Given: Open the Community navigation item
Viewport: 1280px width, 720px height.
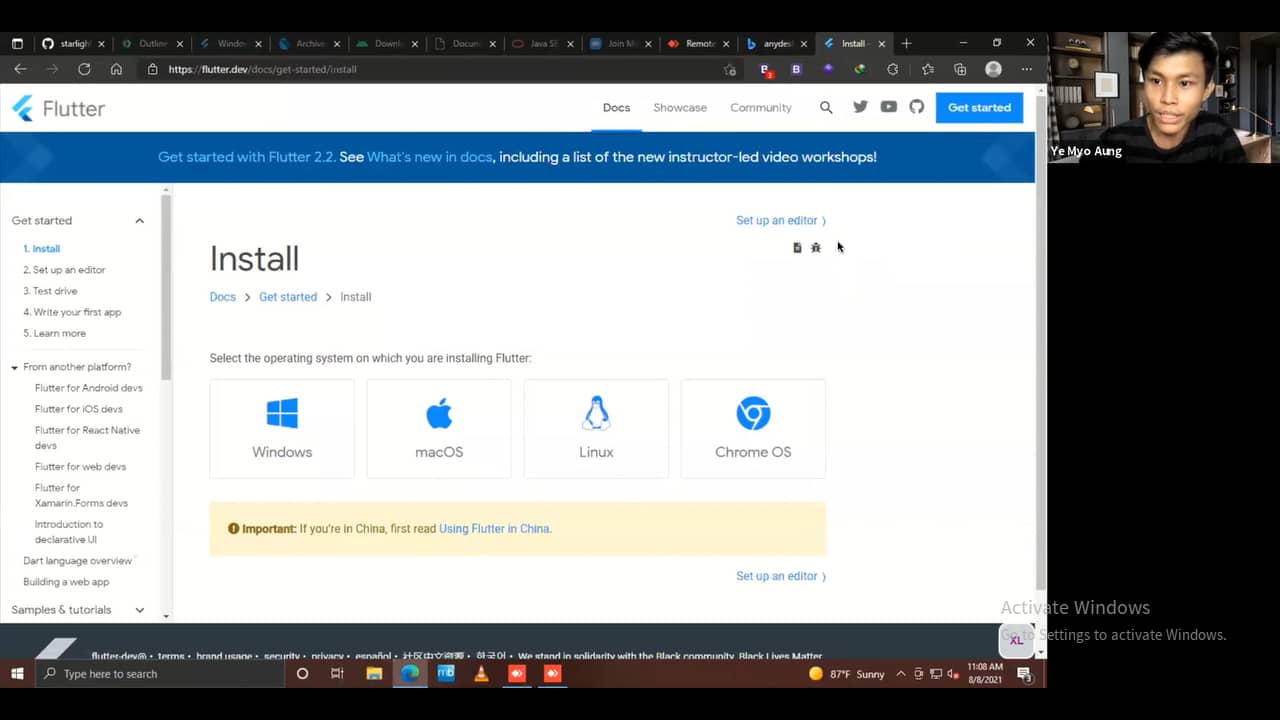Looking at the screenshot, I should coord(760,107).
